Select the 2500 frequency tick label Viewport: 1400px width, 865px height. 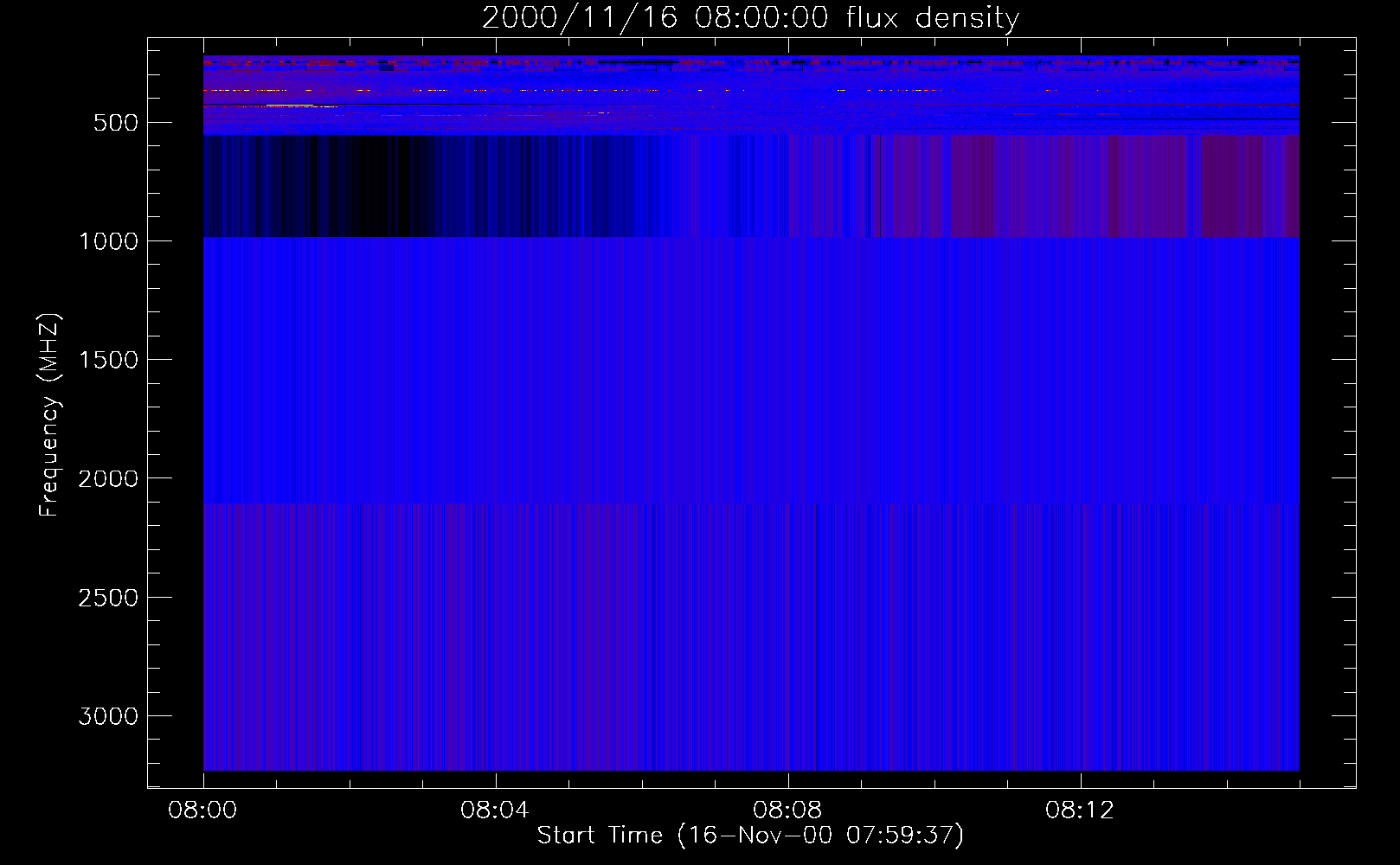tap(108, 598)
